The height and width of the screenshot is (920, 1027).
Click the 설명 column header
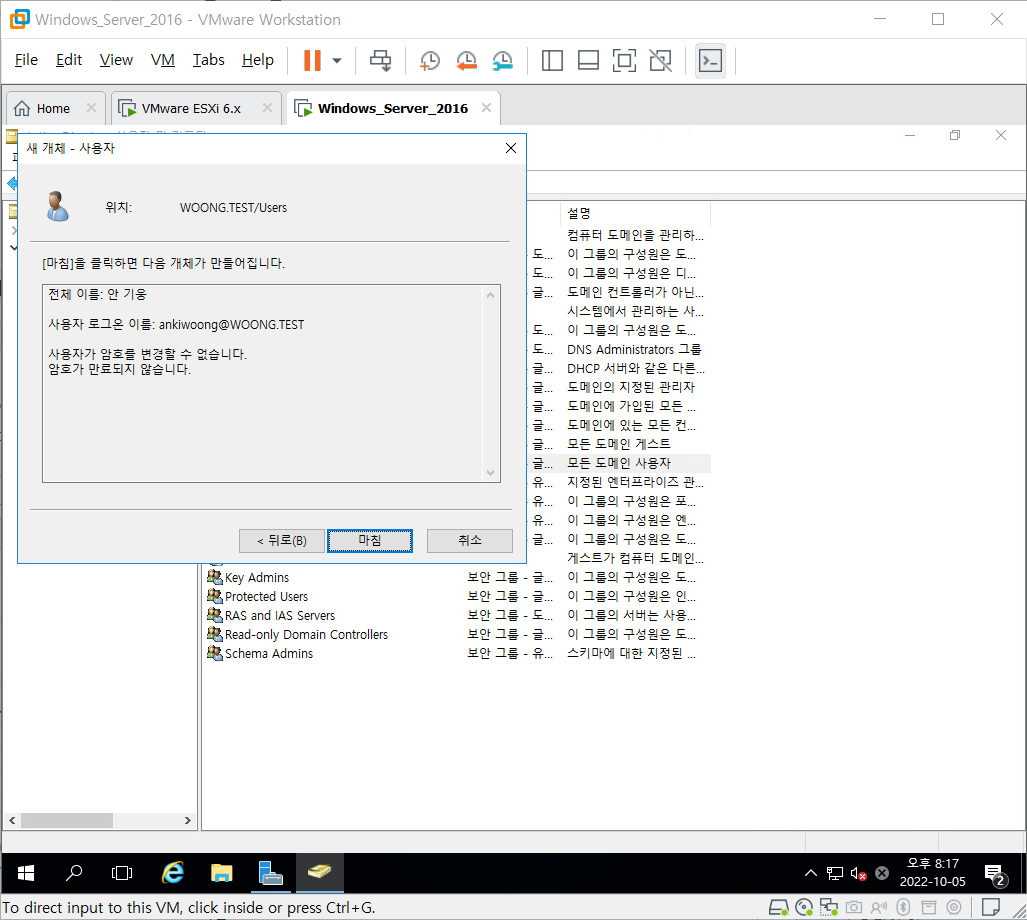[635, 213]
